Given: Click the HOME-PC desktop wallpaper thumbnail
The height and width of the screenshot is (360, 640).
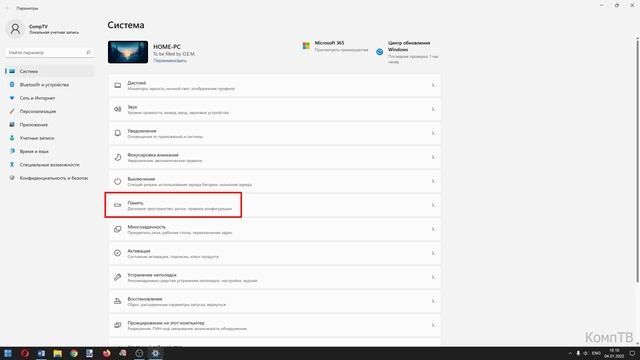Looking at the screenshot, I should (x=128, y=52).
